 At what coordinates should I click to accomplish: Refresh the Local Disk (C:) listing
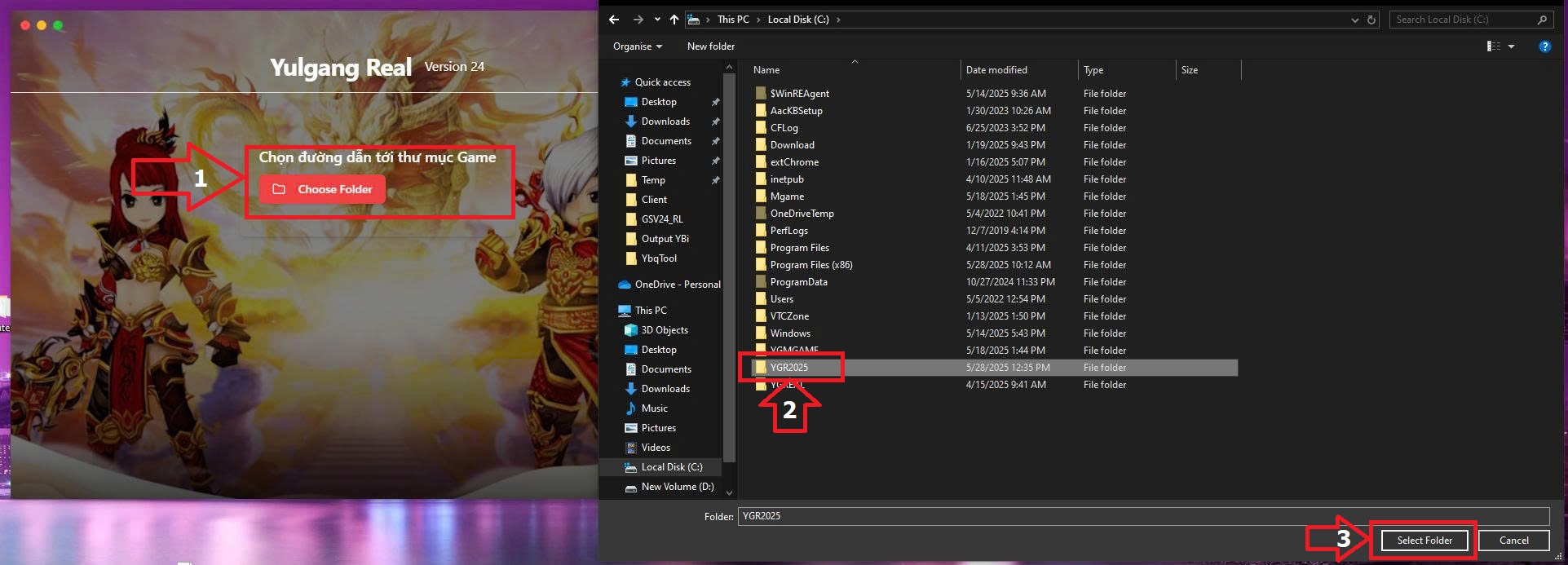click(x=1371, y=20)
